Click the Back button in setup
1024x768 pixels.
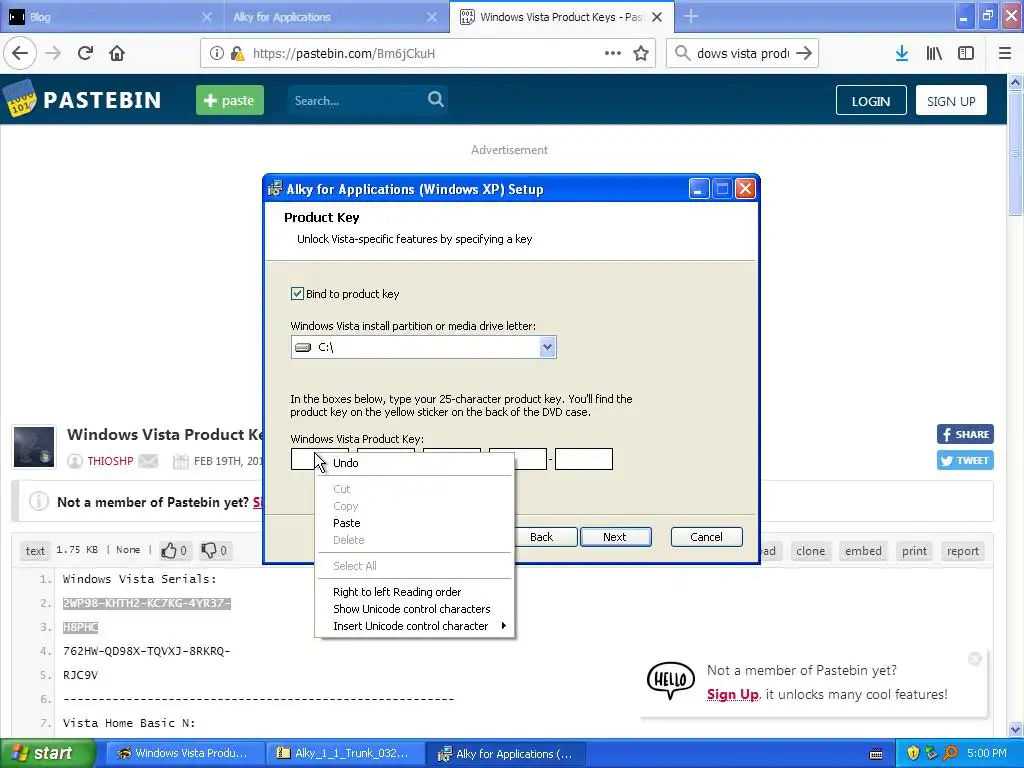[545, 537]
